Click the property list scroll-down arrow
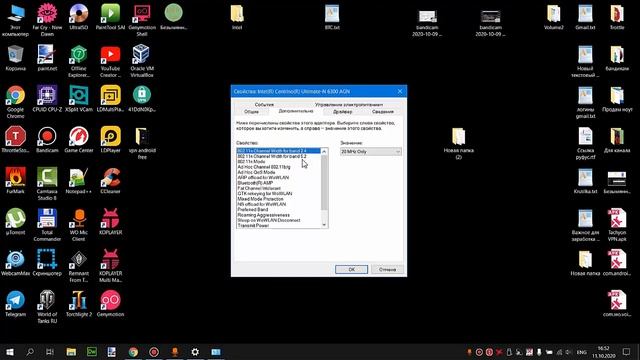Image resolution: width=640 pixels, height=360 pixels. click(324, 225)
